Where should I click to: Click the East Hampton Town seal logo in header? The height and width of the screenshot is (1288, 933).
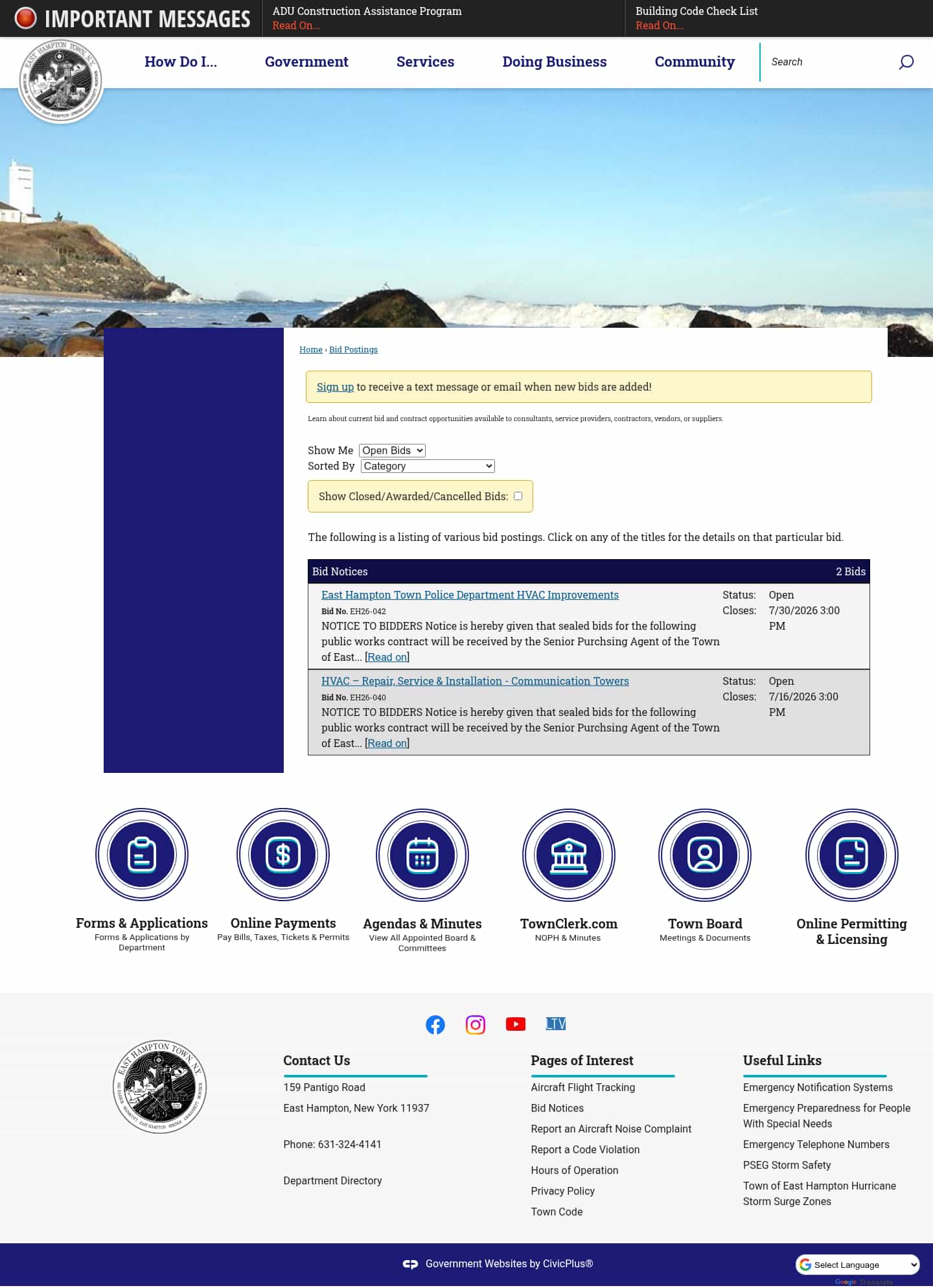(x=61, y=81)
